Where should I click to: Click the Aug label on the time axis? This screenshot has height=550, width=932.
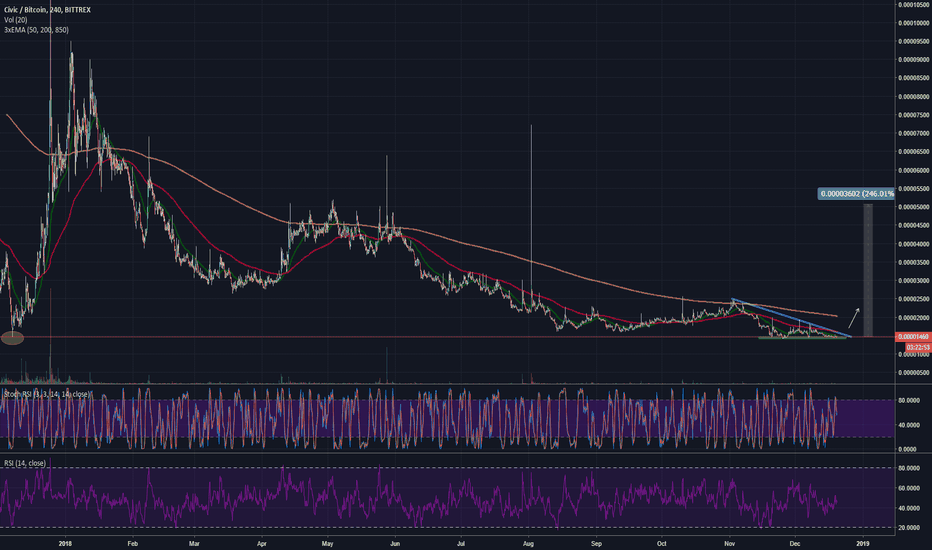pyautogui.click(x=528, y=543)
